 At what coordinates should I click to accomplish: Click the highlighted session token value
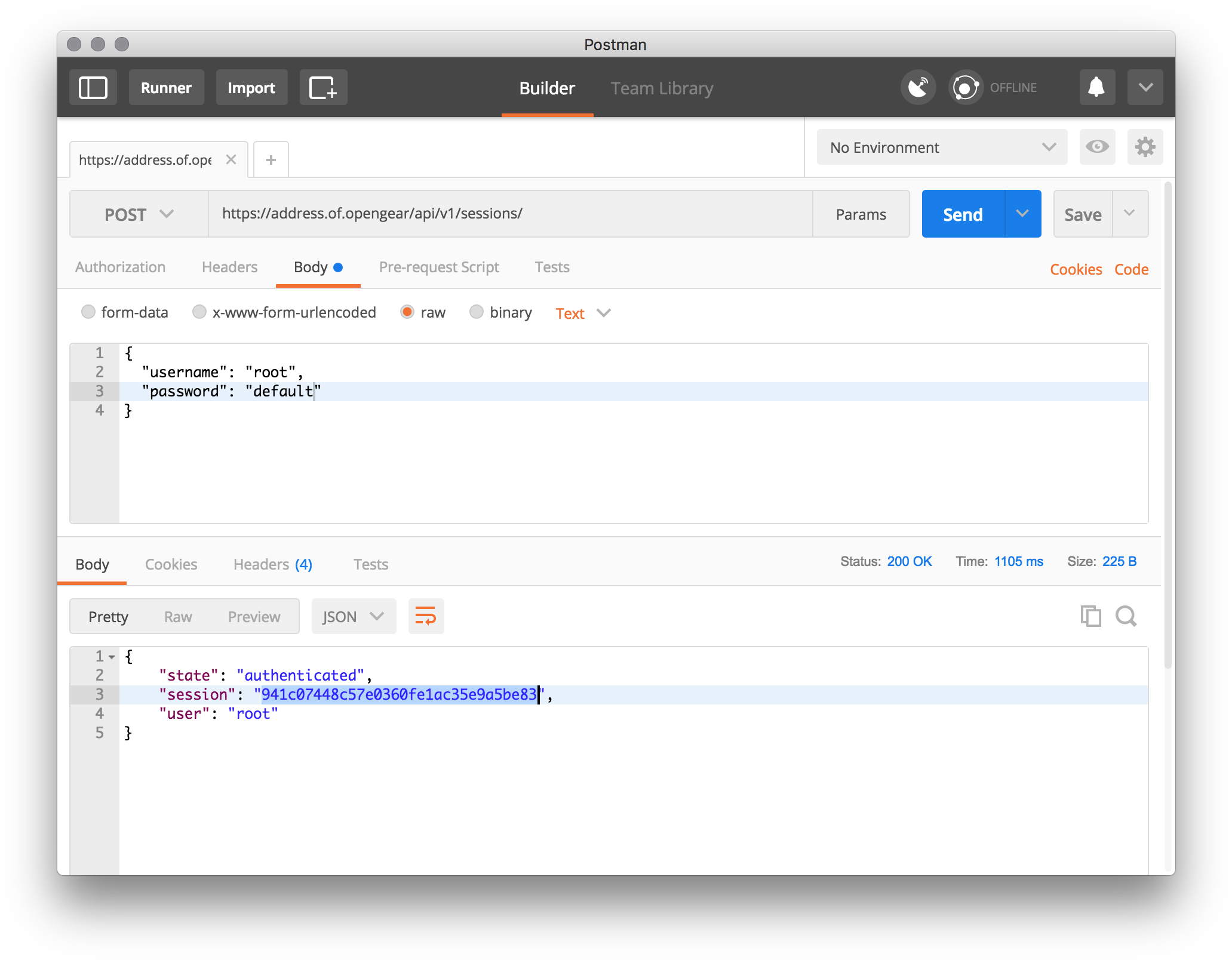coord(399,694)
